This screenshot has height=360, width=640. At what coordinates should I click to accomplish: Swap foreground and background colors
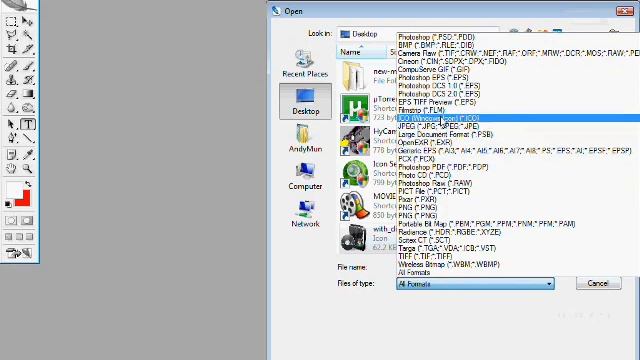pyautogui.click(x=28, y=184)
